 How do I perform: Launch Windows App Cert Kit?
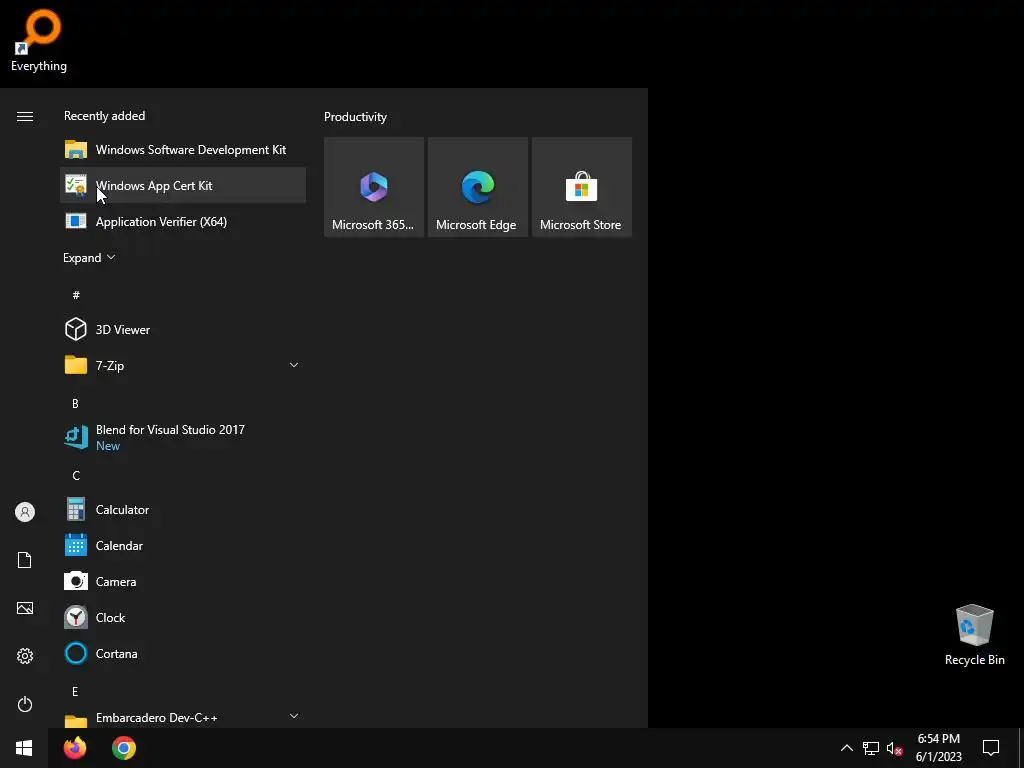pos(183,185)
